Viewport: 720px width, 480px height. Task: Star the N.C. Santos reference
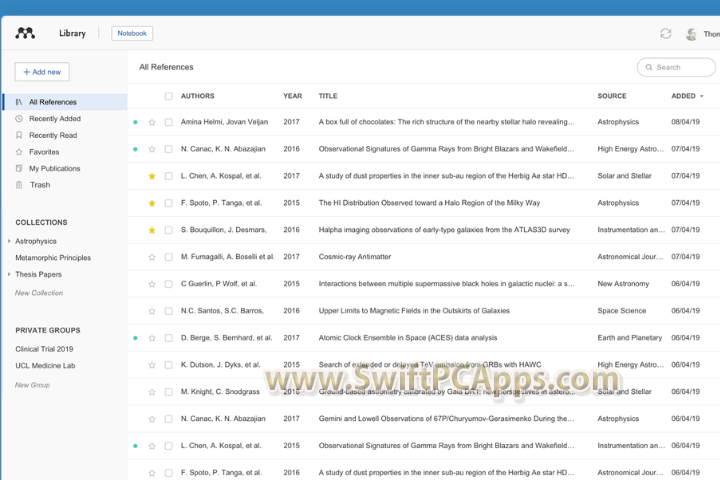click(152, 311)
